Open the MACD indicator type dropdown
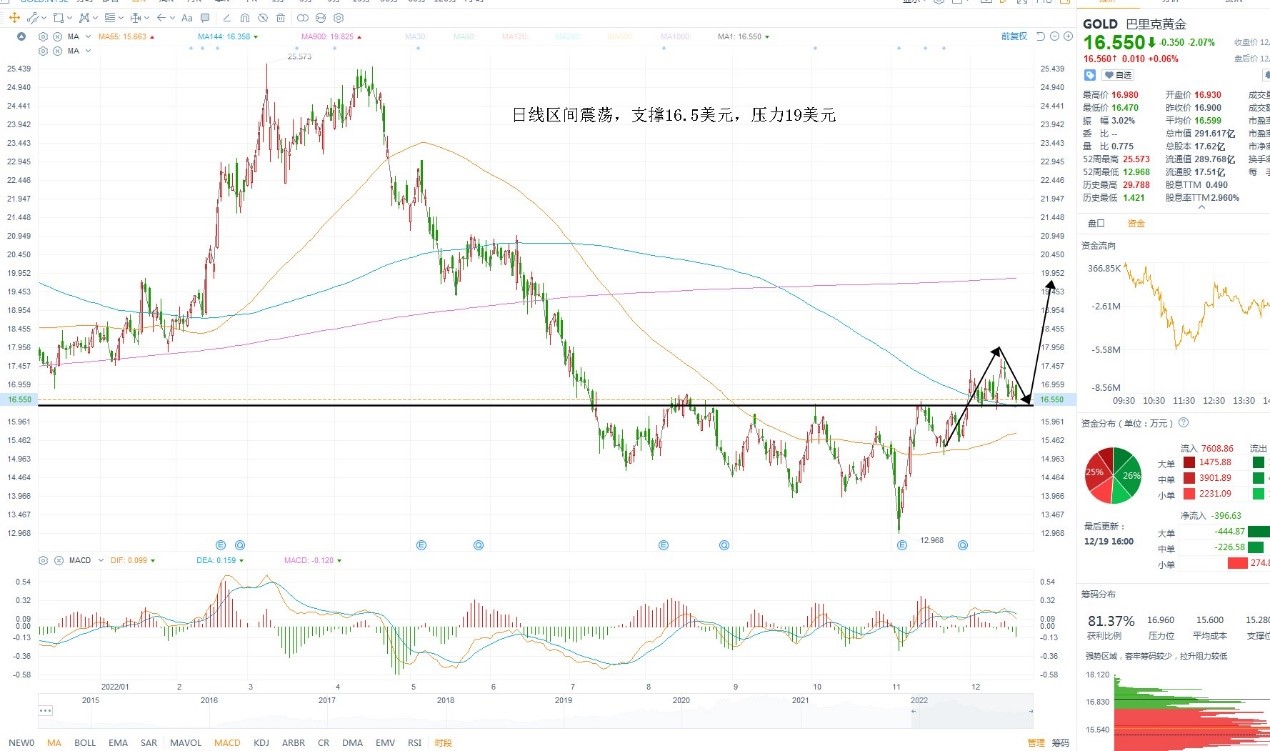 click(x=101, y=560)
